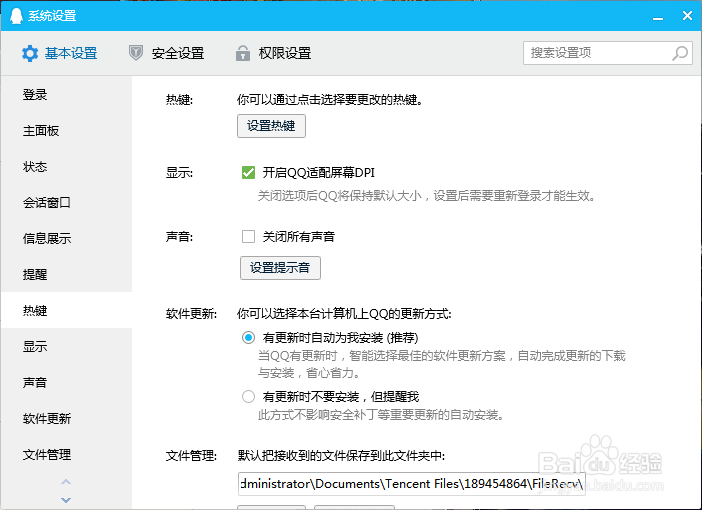
Task: Enable 关闭所有声音 checkbox
Action: pyautogui.click(x=248, y=236)
